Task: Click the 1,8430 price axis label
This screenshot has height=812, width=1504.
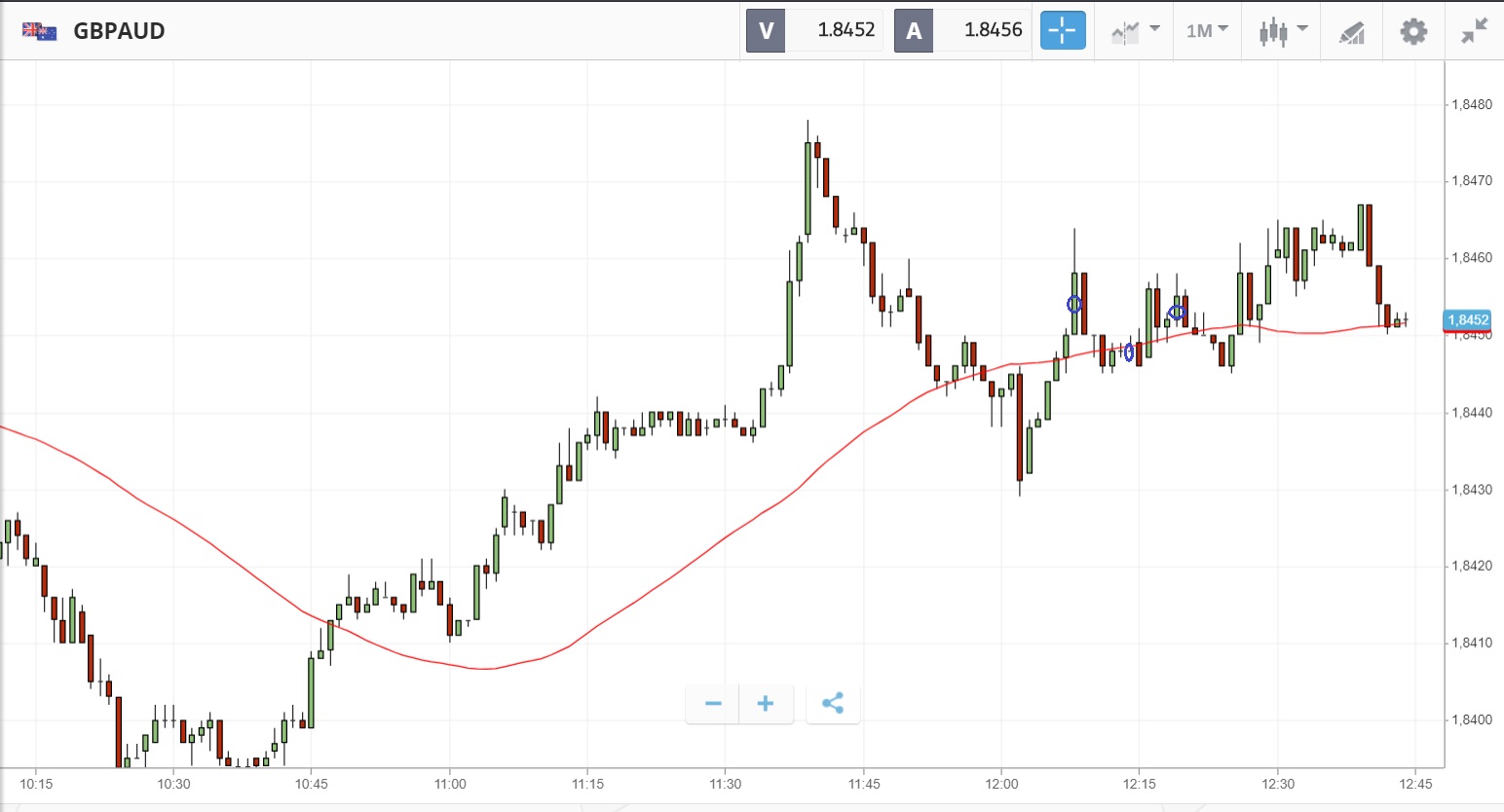Action: point(1472,490)
